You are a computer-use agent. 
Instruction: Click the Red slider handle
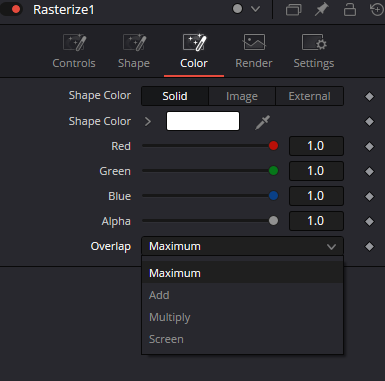coord(273,146)
